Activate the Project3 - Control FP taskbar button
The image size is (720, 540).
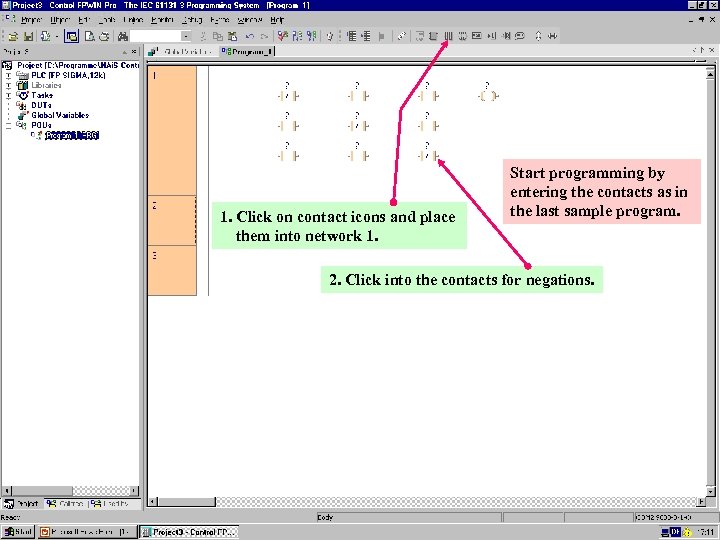point(189,532)
